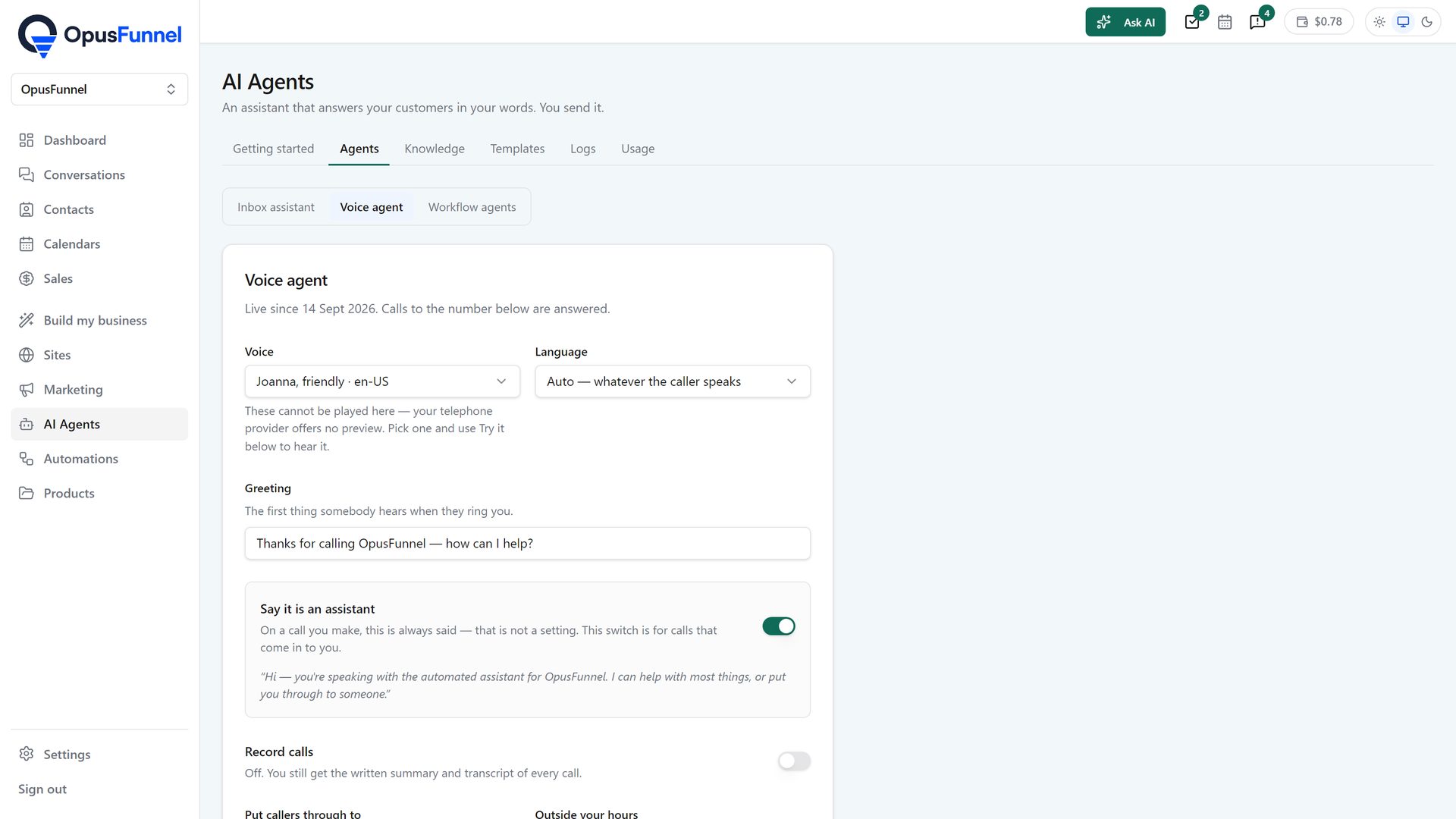Switch to light theme sun icon
This screenshot has width=1456, height=819.
click(1379, 22)
